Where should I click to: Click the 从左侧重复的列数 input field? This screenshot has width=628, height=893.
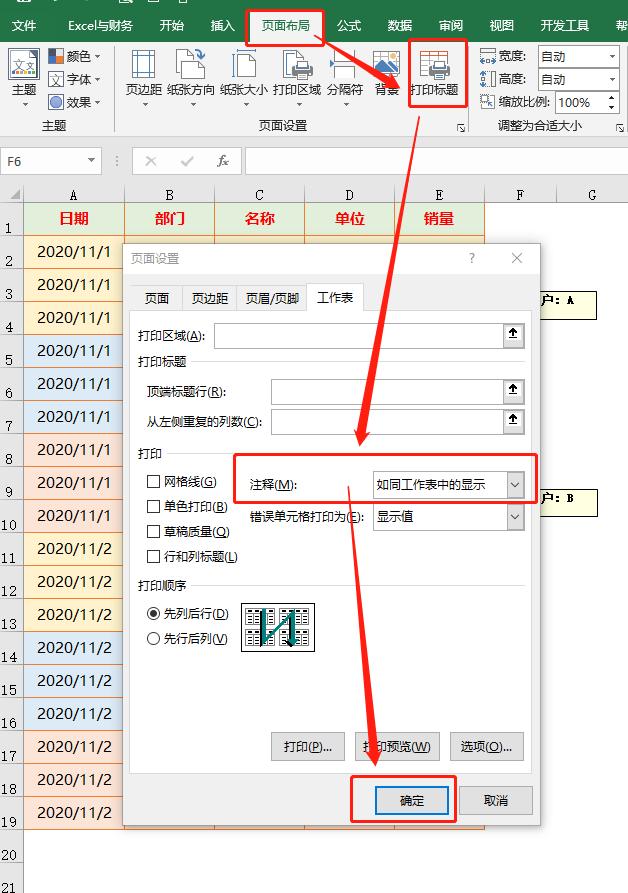387,421
